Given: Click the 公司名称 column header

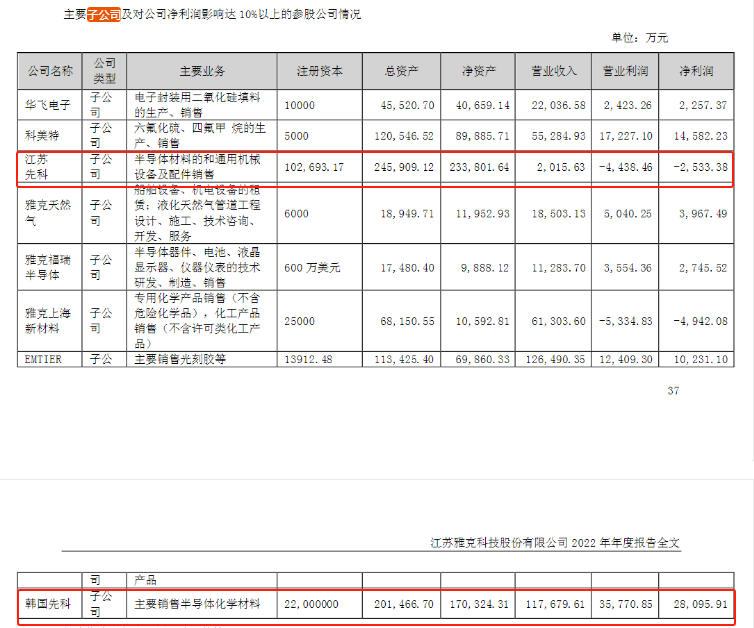Looking at the screenshot, I should [x=50, y=71].
